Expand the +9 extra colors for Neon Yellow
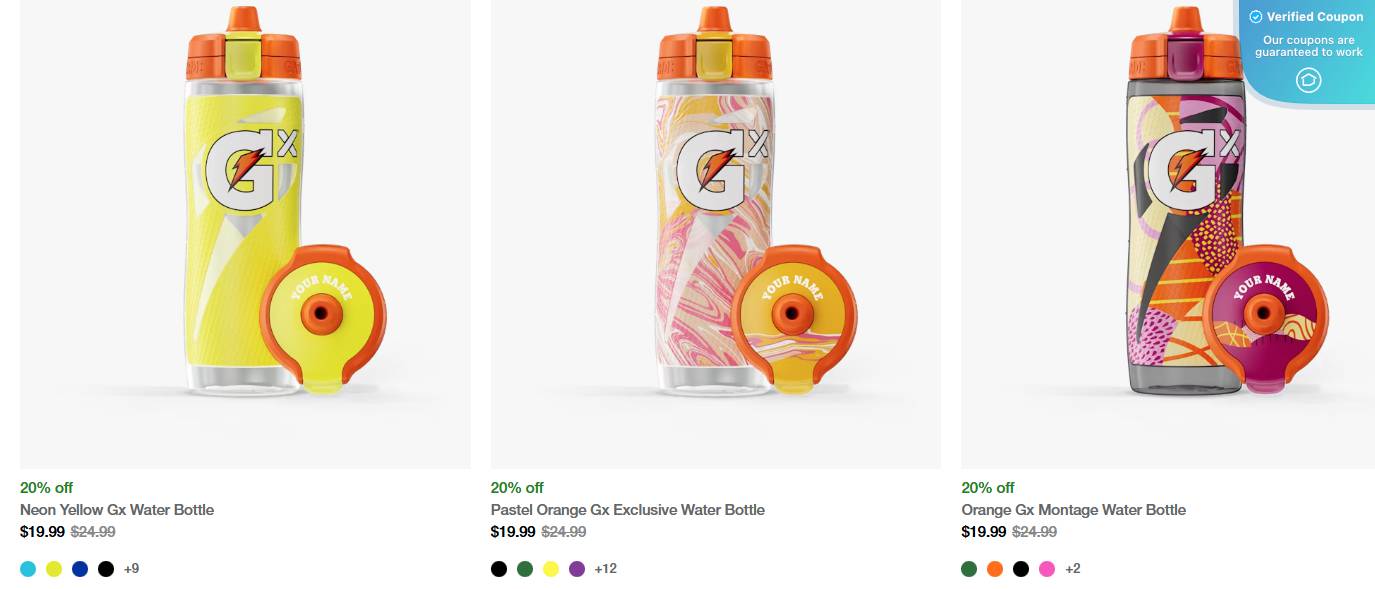 point(131,568)
